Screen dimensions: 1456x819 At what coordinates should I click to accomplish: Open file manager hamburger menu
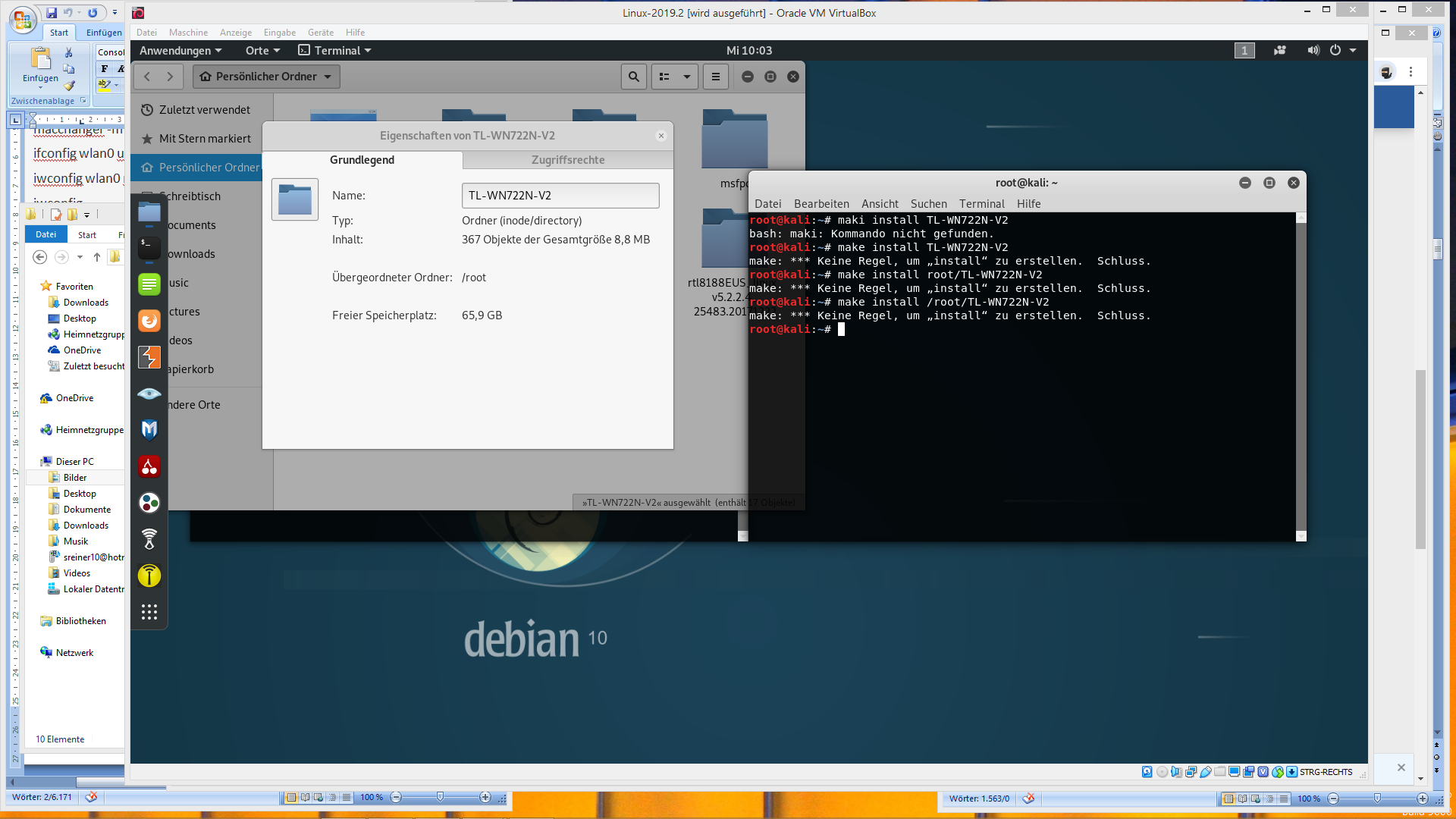click(x=715, y=77)
